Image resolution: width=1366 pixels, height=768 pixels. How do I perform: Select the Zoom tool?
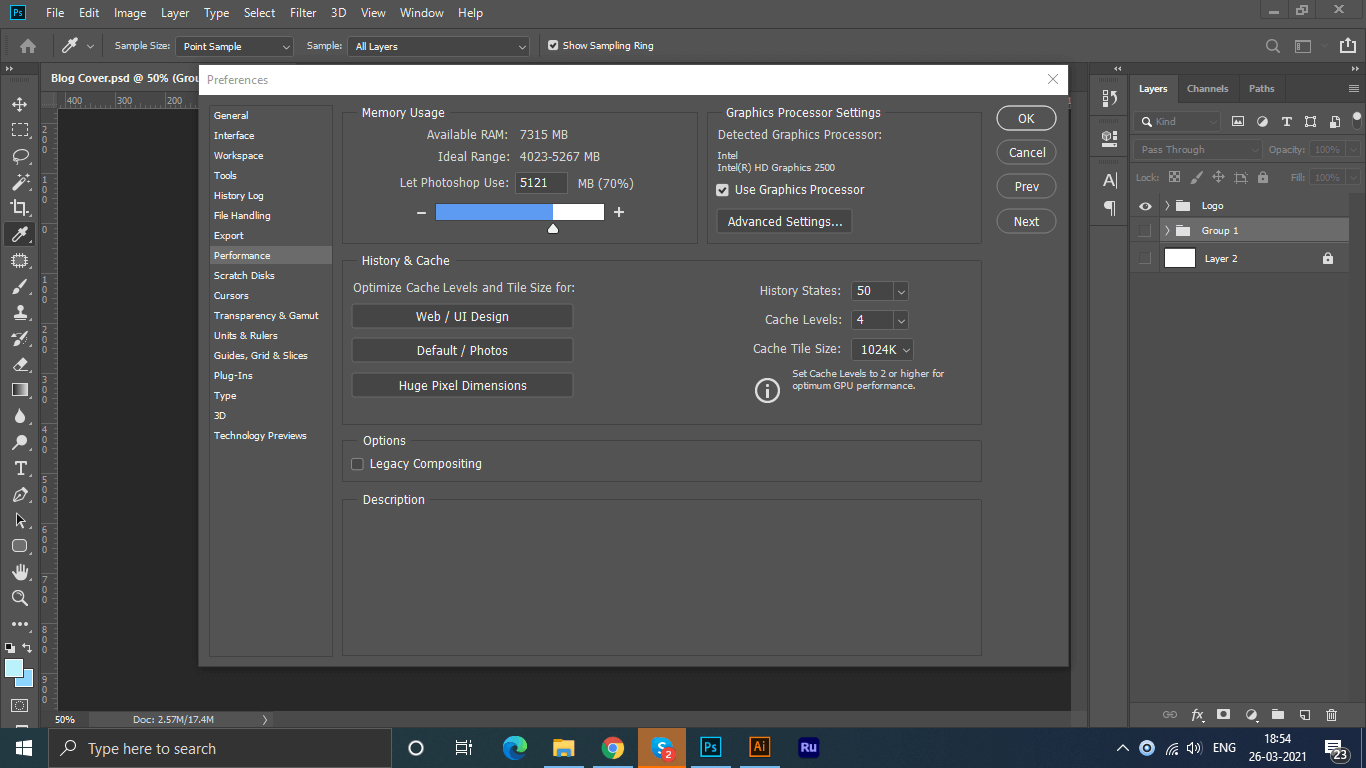coord(20,598)
